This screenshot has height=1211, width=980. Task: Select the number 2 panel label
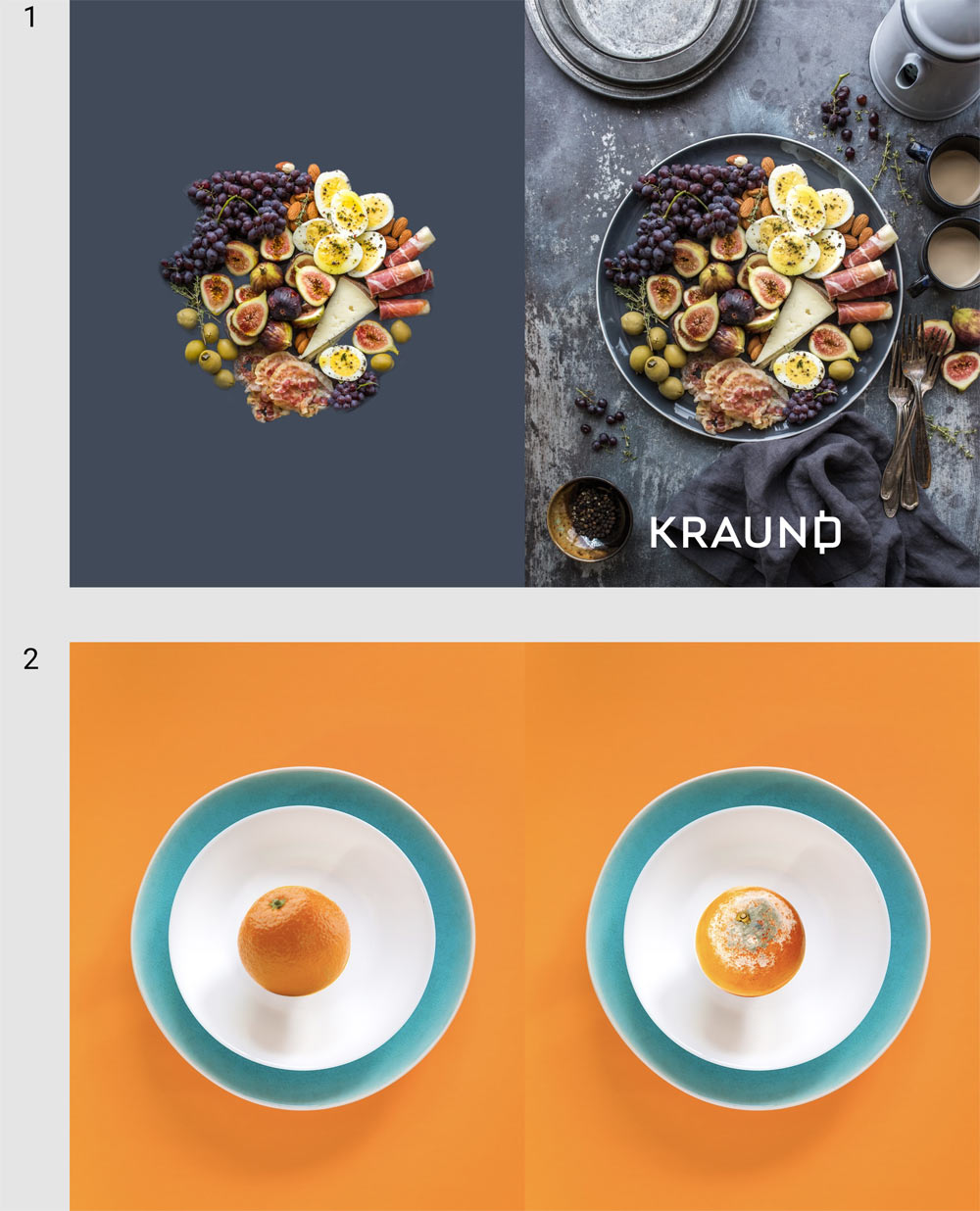pyautogui.click(x=30, y=659)
